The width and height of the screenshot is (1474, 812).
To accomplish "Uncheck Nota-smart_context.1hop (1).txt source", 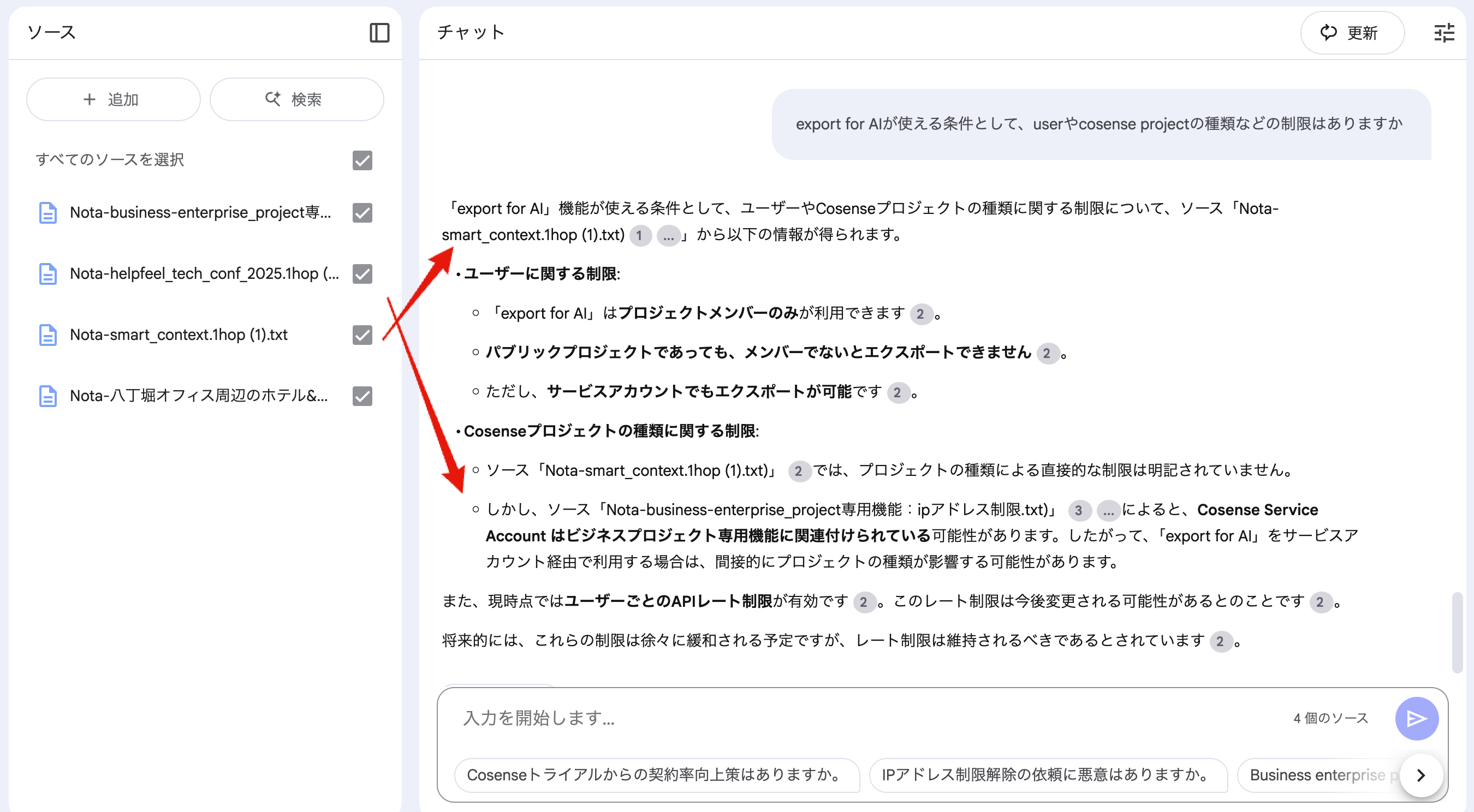I will tap(362, 335).
